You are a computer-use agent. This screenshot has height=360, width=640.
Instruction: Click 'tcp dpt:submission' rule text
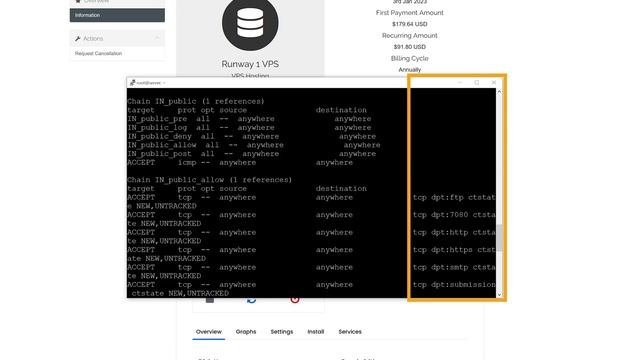point(454,284)
